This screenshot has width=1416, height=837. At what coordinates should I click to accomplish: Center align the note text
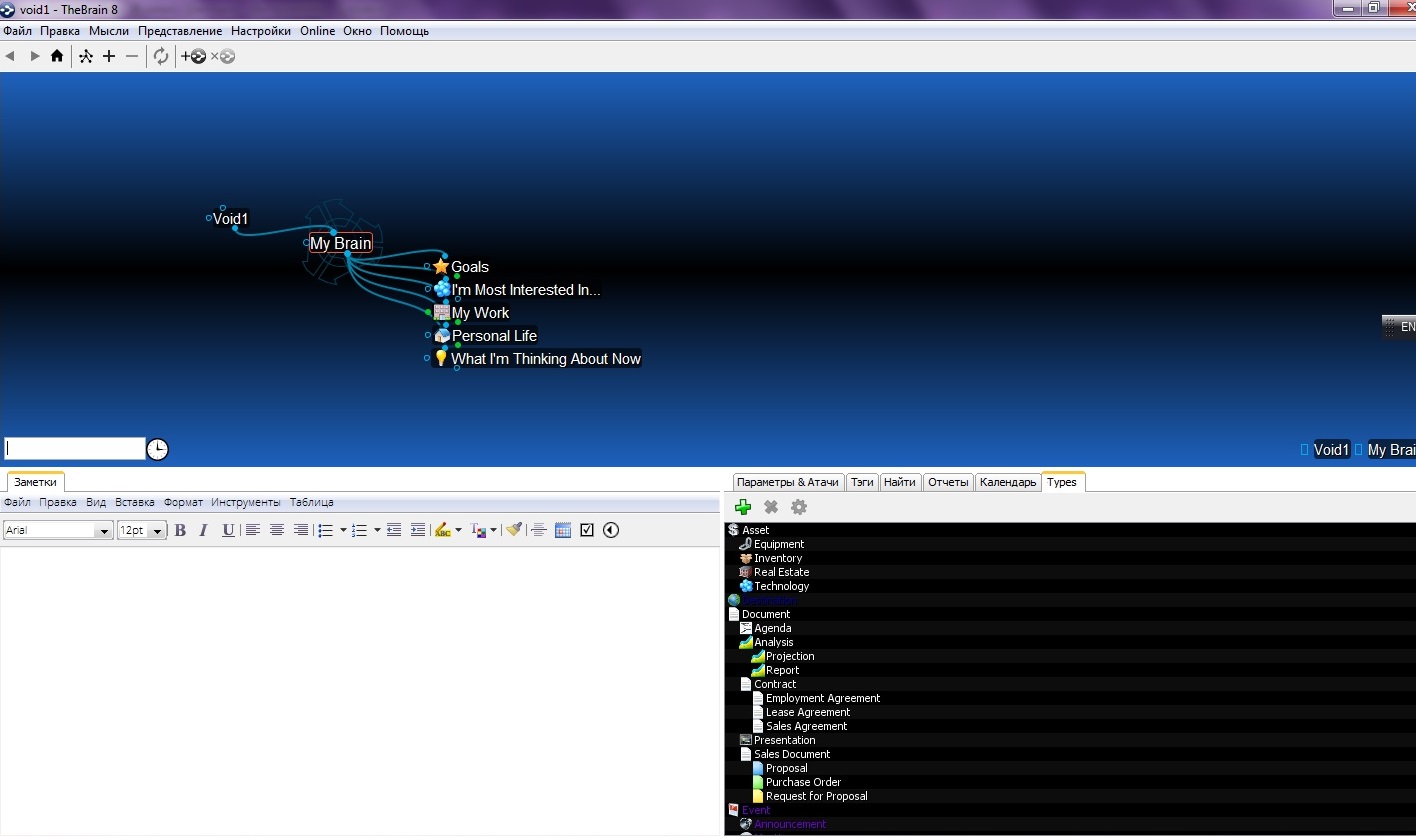[x=277, y=530]
